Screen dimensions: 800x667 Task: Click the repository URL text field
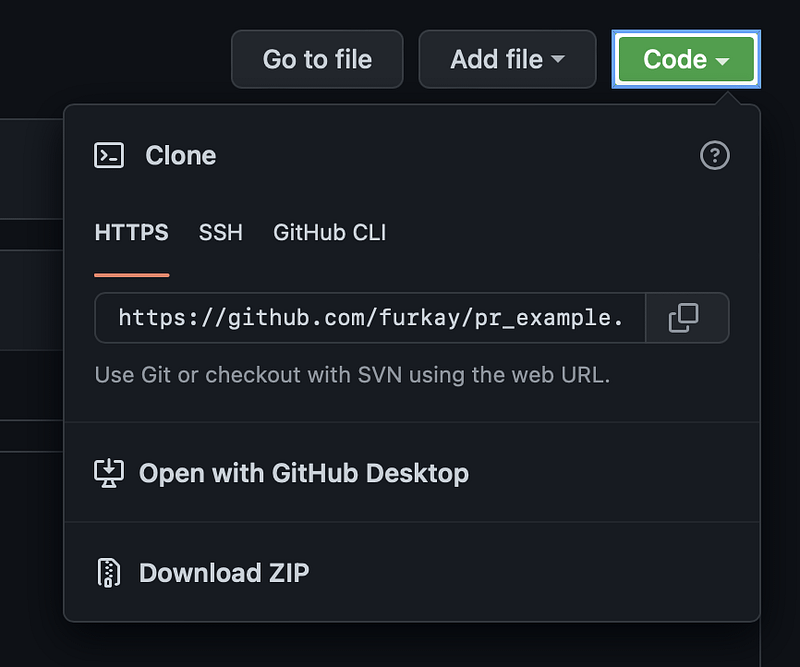coord(370,318)
